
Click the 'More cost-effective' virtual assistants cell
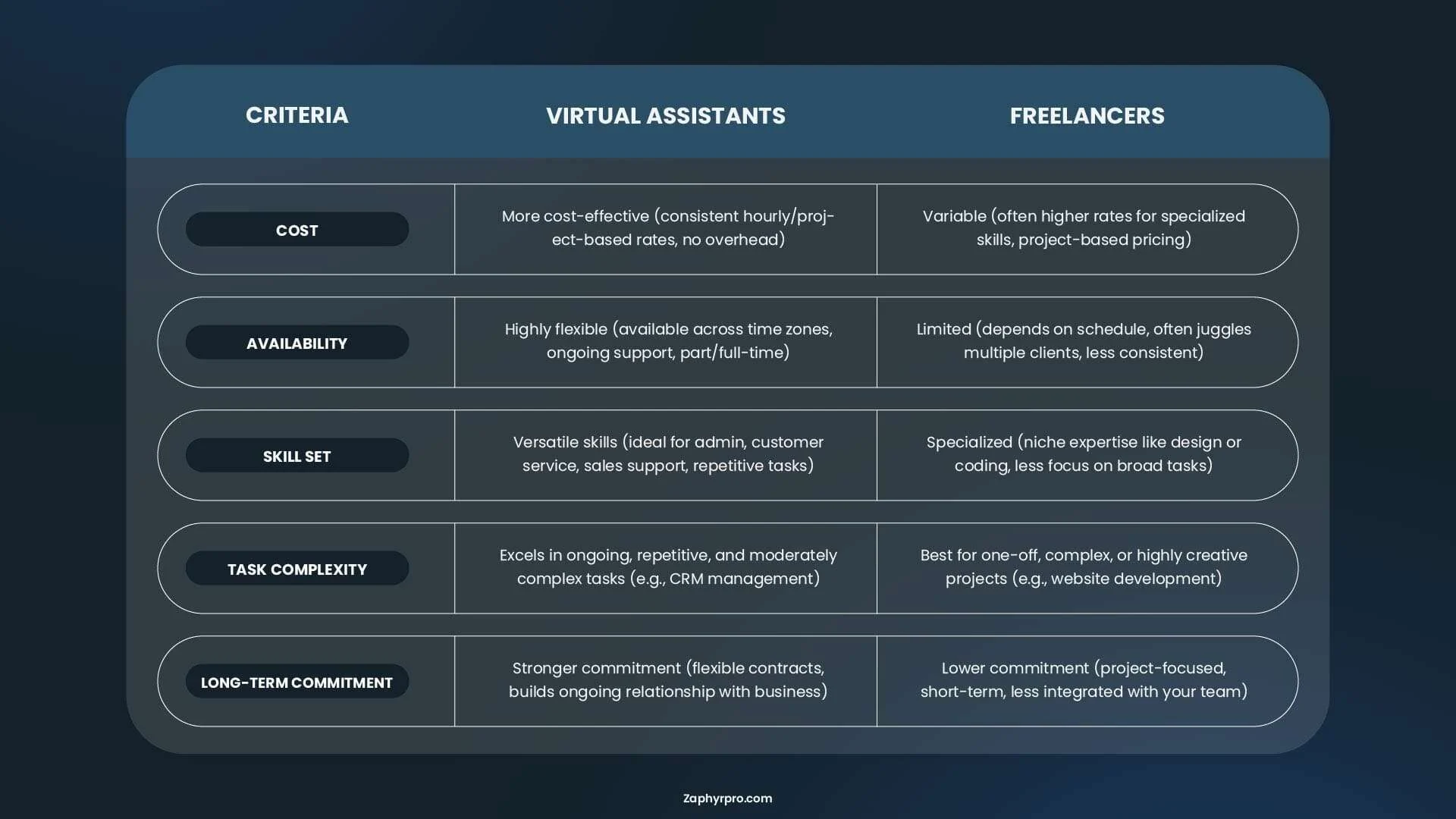[666, 229]
